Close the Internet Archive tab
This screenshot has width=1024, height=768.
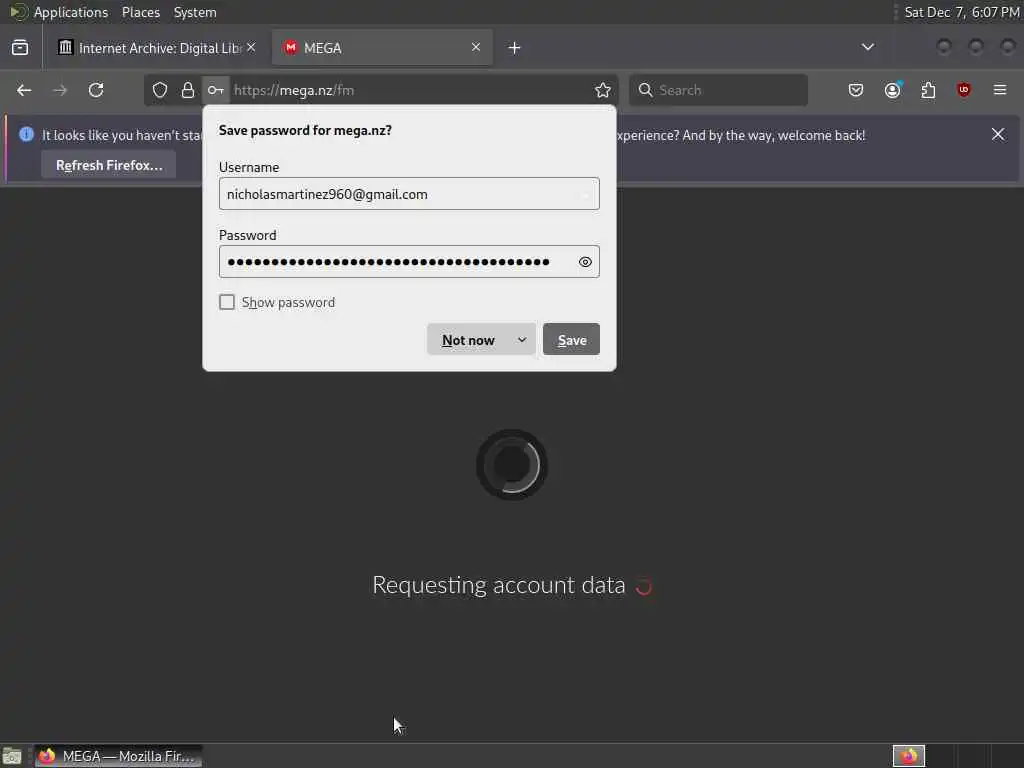coord(251,47)
